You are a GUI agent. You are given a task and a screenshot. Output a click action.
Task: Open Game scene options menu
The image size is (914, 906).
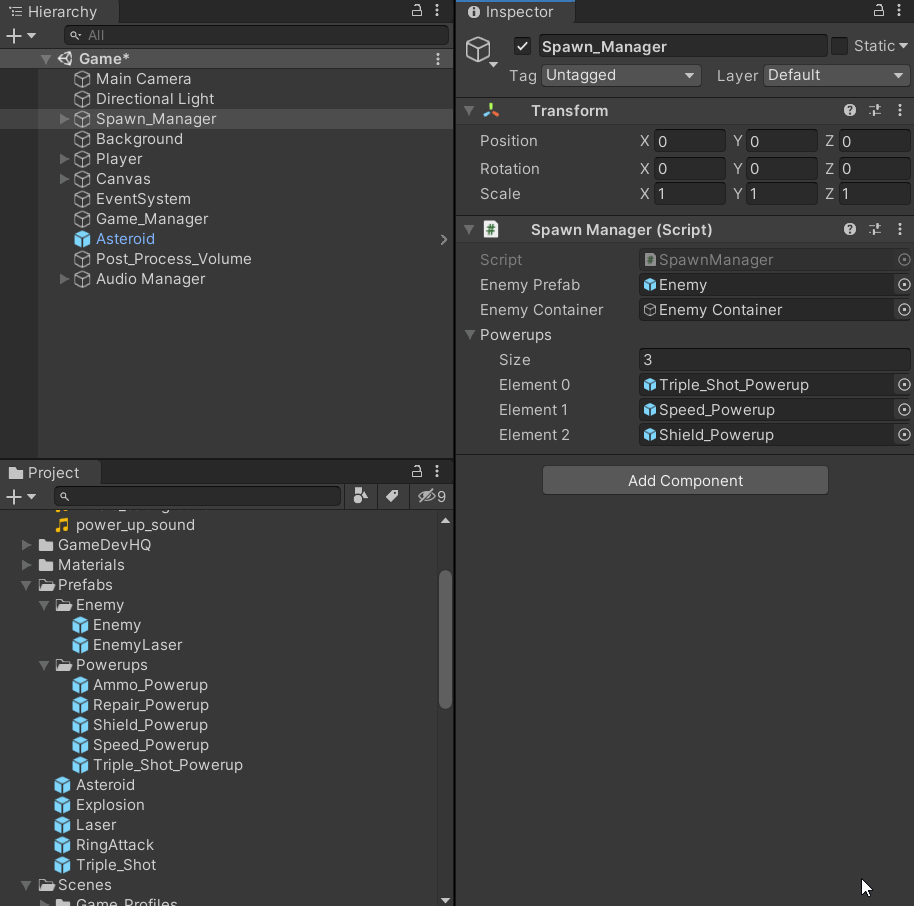point(438,59)
